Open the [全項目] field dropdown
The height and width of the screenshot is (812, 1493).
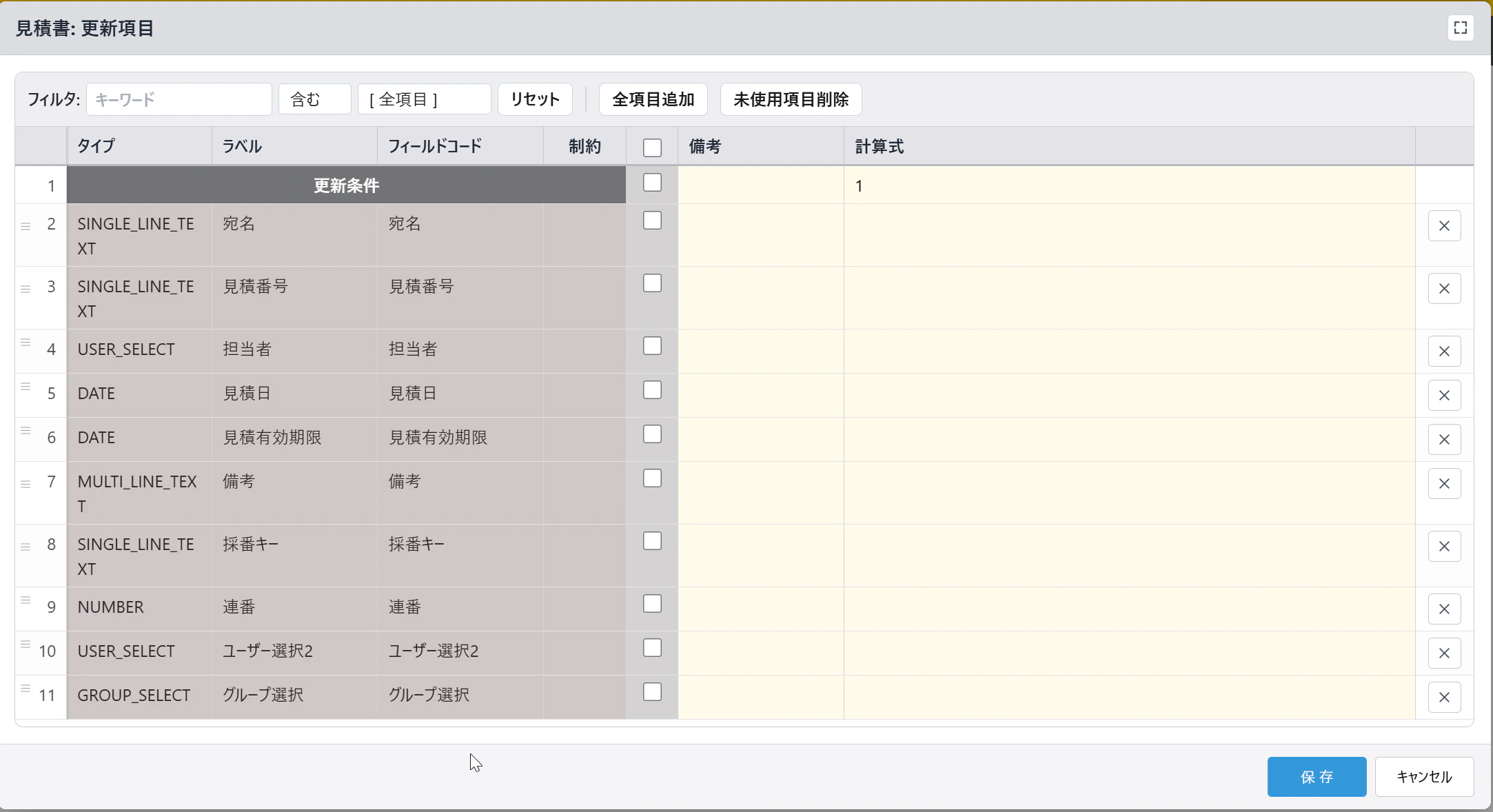(x=424, y=99)
